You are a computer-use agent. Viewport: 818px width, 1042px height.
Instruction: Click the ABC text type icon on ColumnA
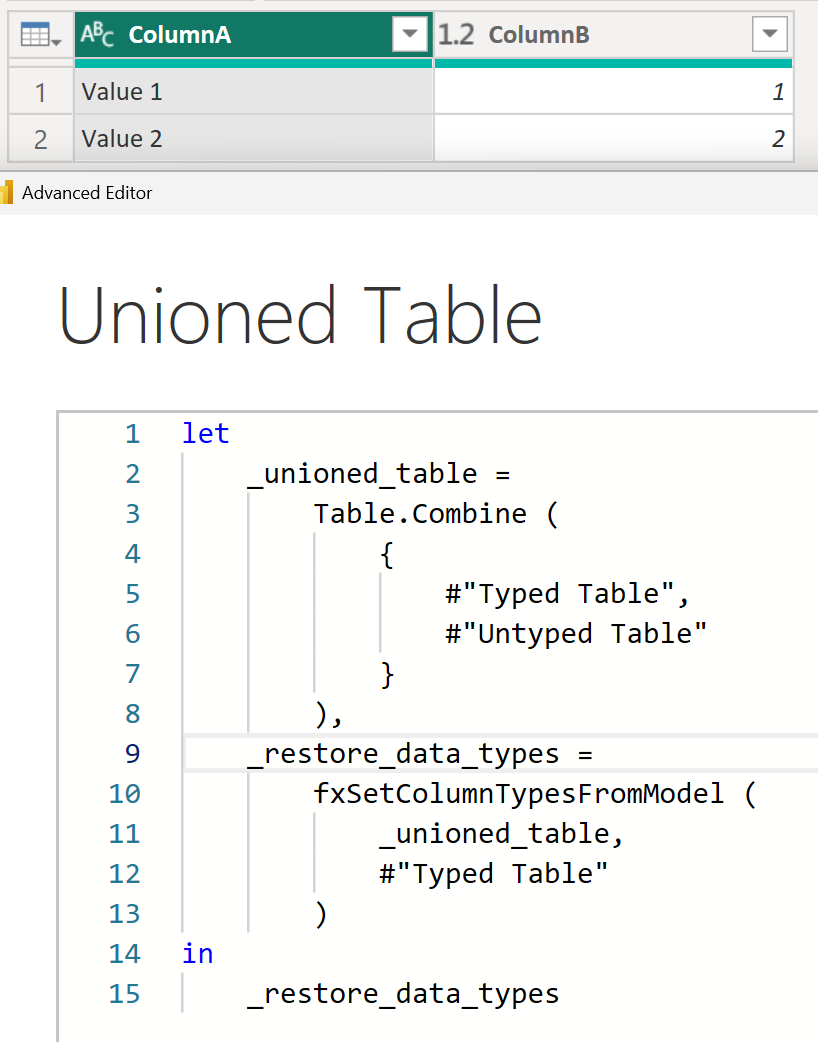98,35
